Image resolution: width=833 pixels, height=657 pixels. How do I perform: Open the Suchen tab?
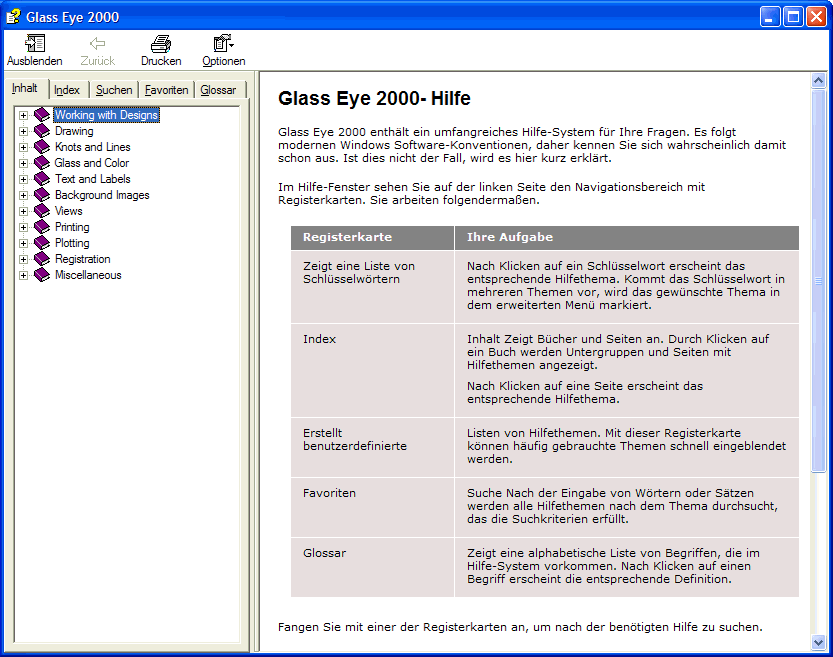pos(114,90)
